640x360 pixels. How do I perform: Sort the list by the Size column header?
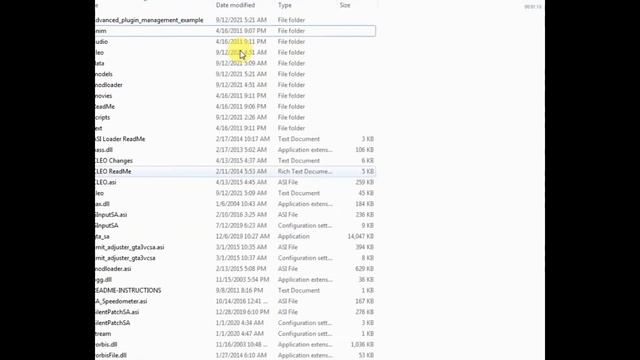345,5
